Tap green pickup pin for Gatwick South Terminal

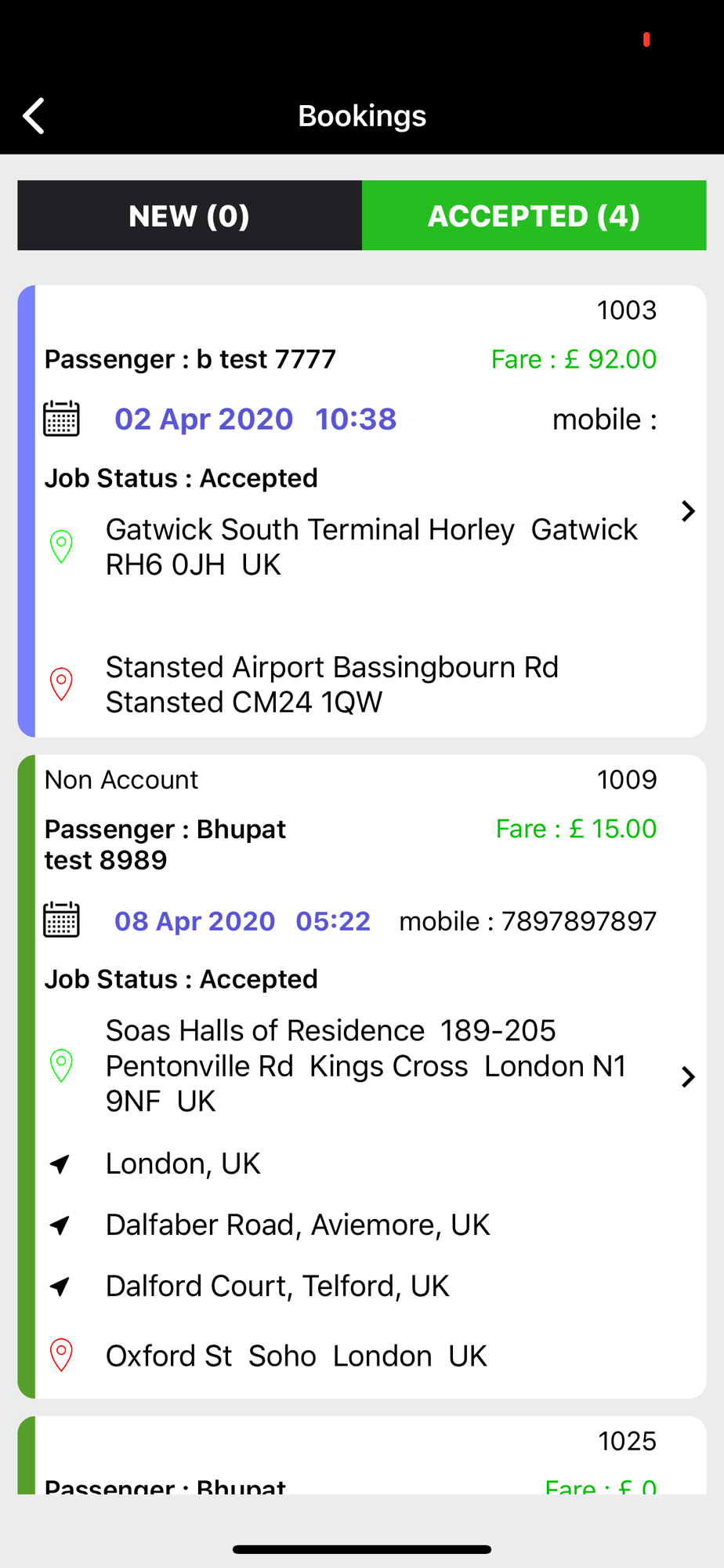coord(61,546)
